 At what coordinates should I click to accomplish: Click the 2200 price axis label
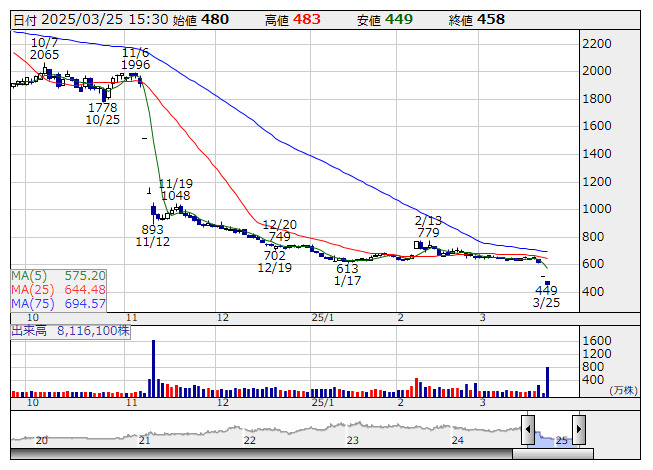click(597, 44)
